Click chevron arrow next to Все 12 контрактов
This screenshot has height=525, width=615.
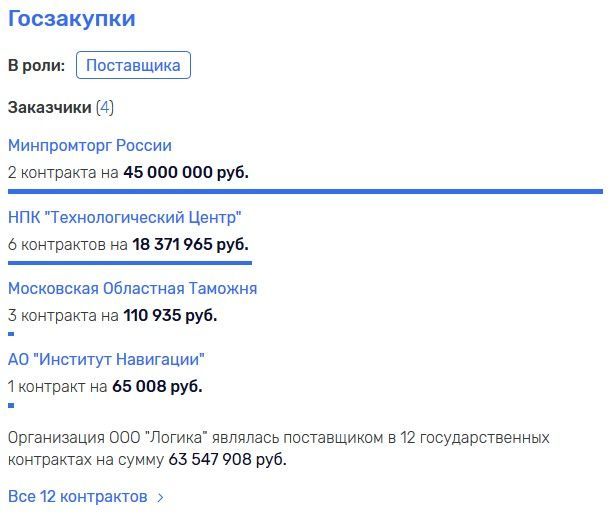click(x=160, y=498)
